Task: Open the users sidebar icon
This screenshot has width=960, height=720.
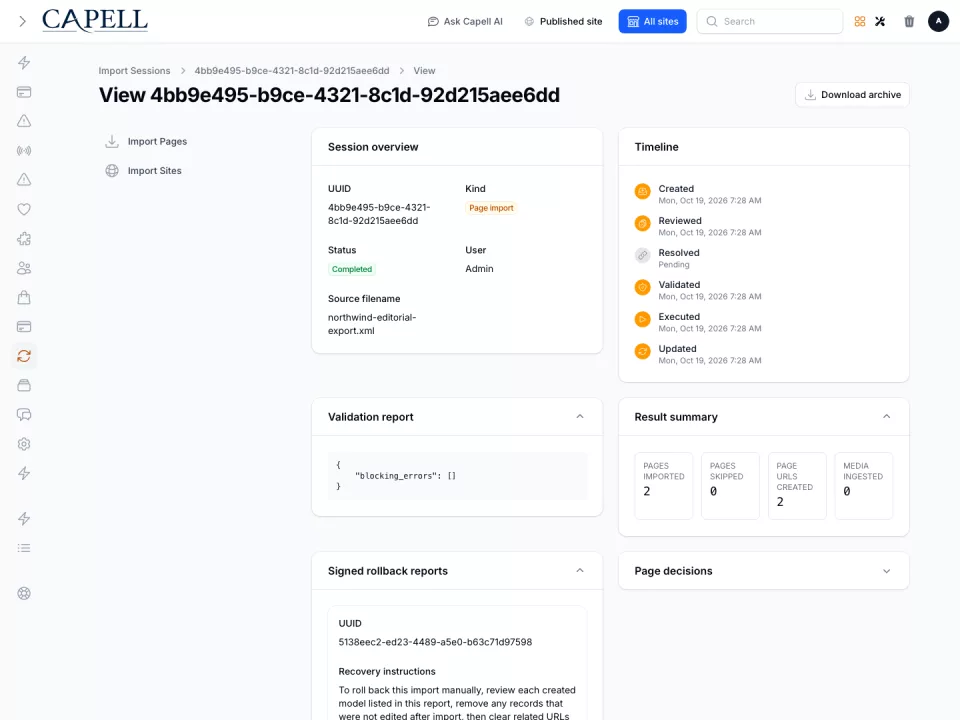Action: 24,268
